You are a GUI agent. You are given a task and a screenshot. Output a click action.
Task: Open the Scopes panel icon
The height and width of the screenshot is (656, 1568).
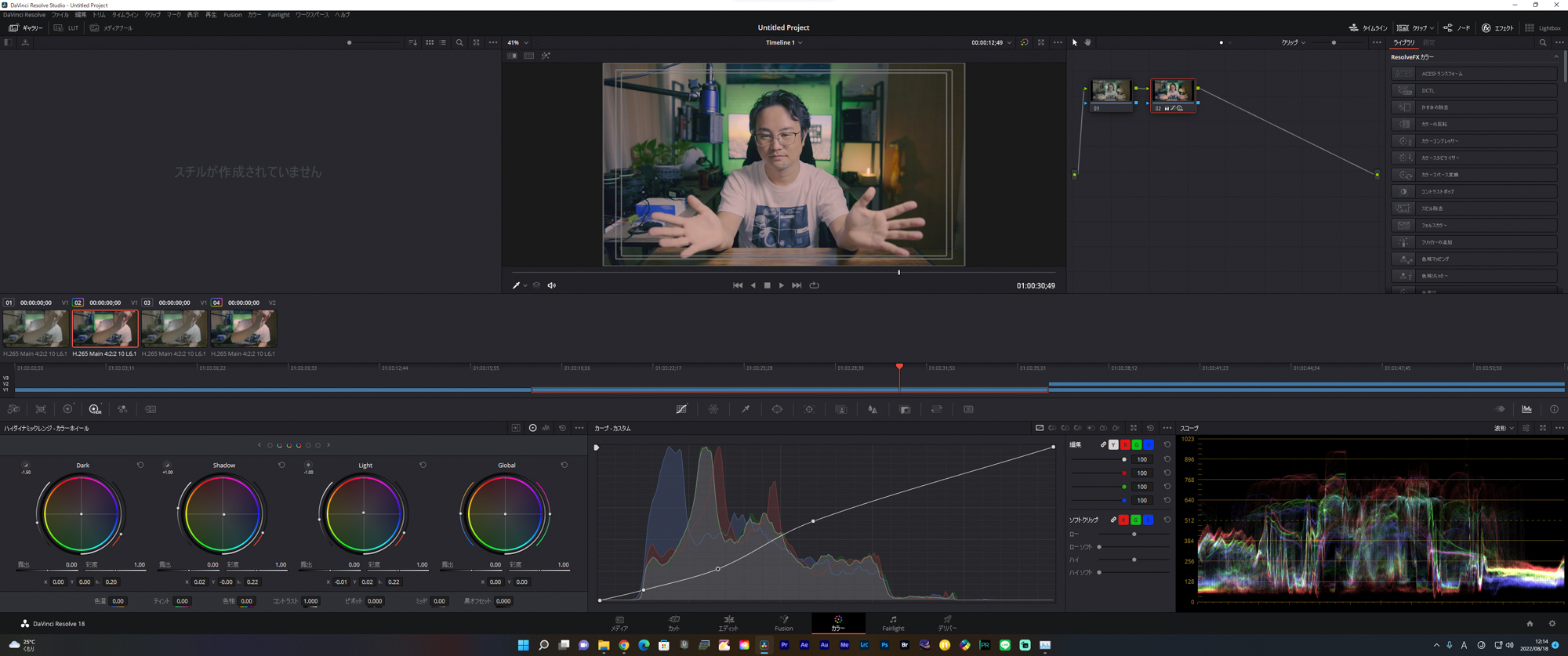click(x=1526, y=409)
